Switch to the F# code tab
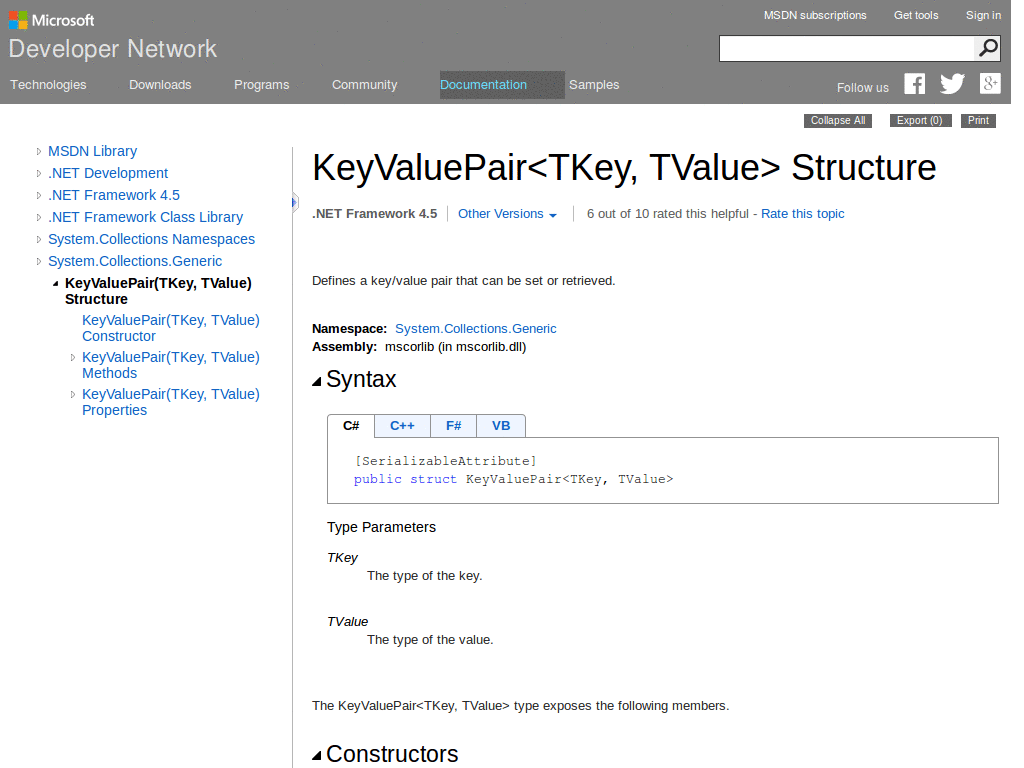Screen dimensions: 1024x768 (453, 426)
